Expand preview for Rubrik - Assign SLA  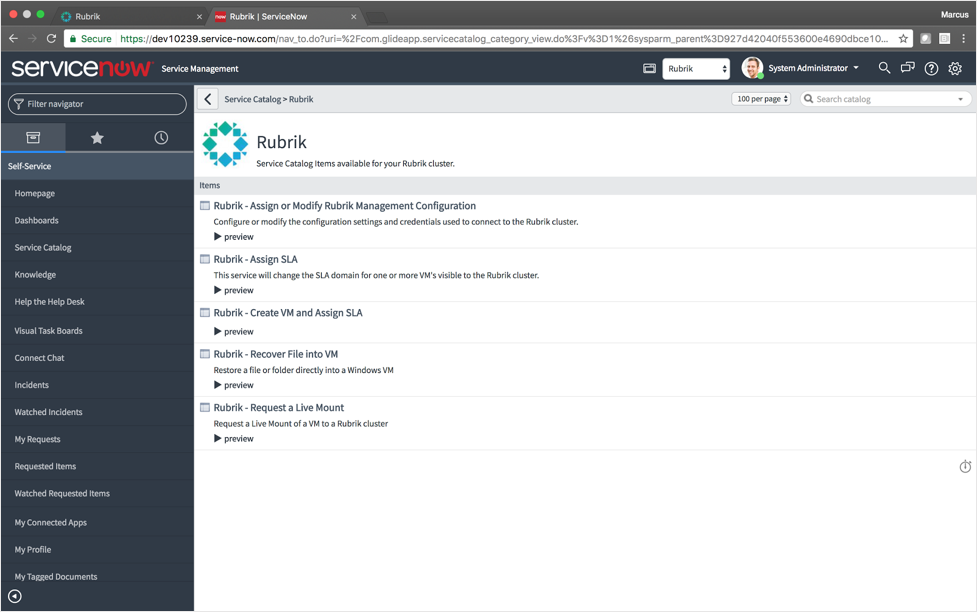234,290
